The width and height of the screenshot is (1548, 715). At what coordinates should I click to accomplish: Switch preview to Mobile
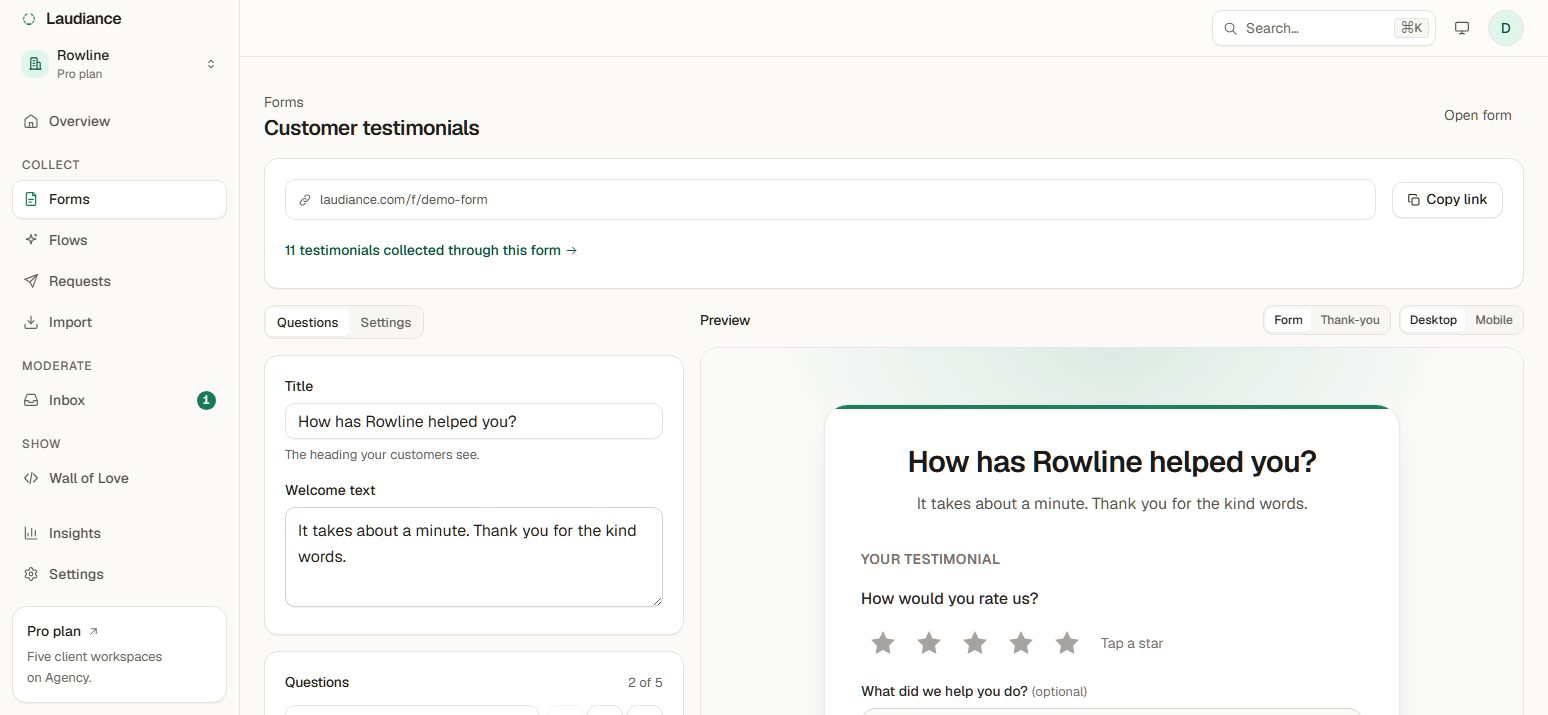click(x=1494, y=320)
